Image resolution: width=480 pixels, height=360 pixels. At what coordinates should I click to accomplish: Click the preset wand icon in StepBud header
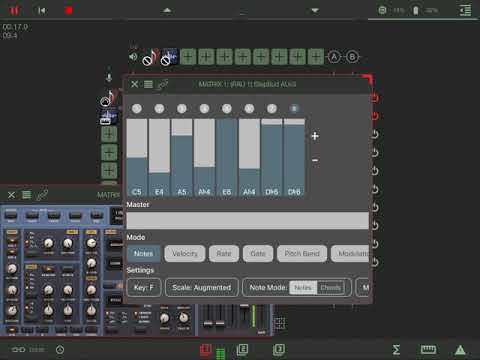163,85
